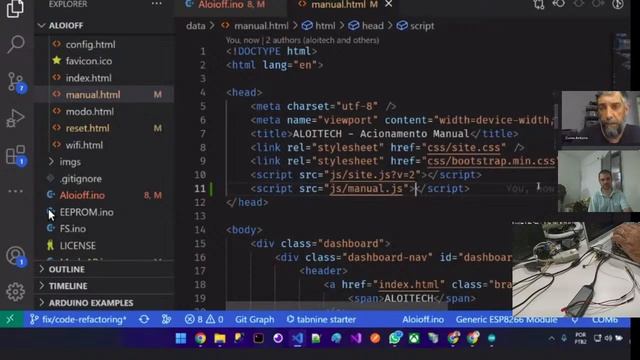Open Microsoft Edge from the taskbar
Screen dimensions: 640x360
[336, 338]
